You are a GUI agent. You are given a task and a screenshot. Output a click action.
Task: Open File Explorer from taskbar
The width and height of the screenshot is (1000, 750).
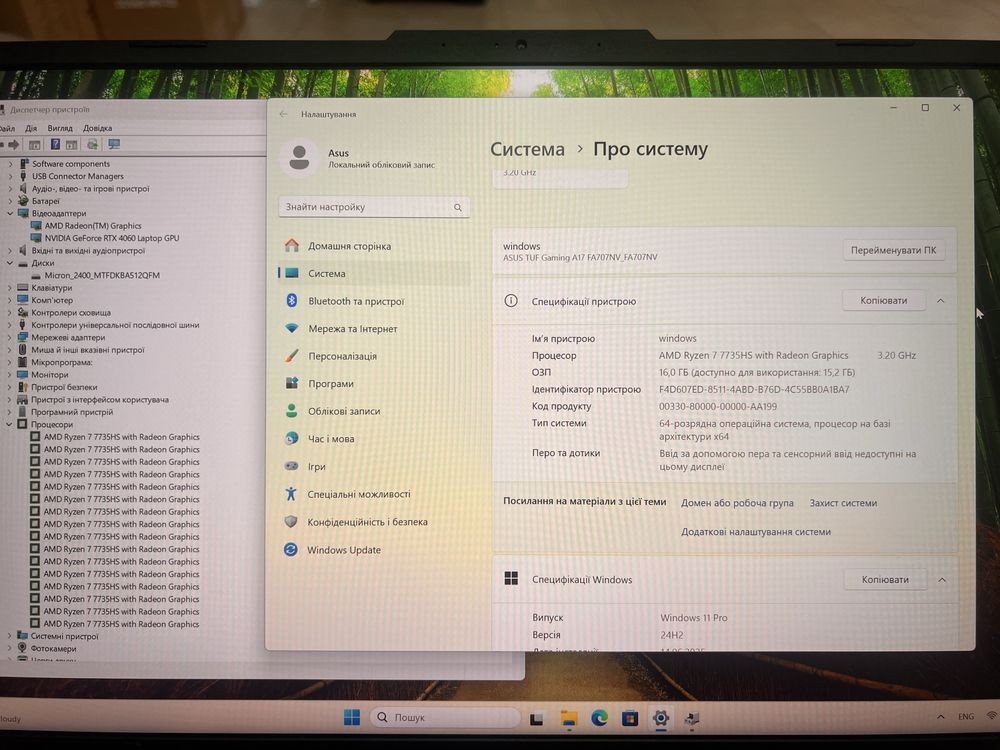(568, 719)
